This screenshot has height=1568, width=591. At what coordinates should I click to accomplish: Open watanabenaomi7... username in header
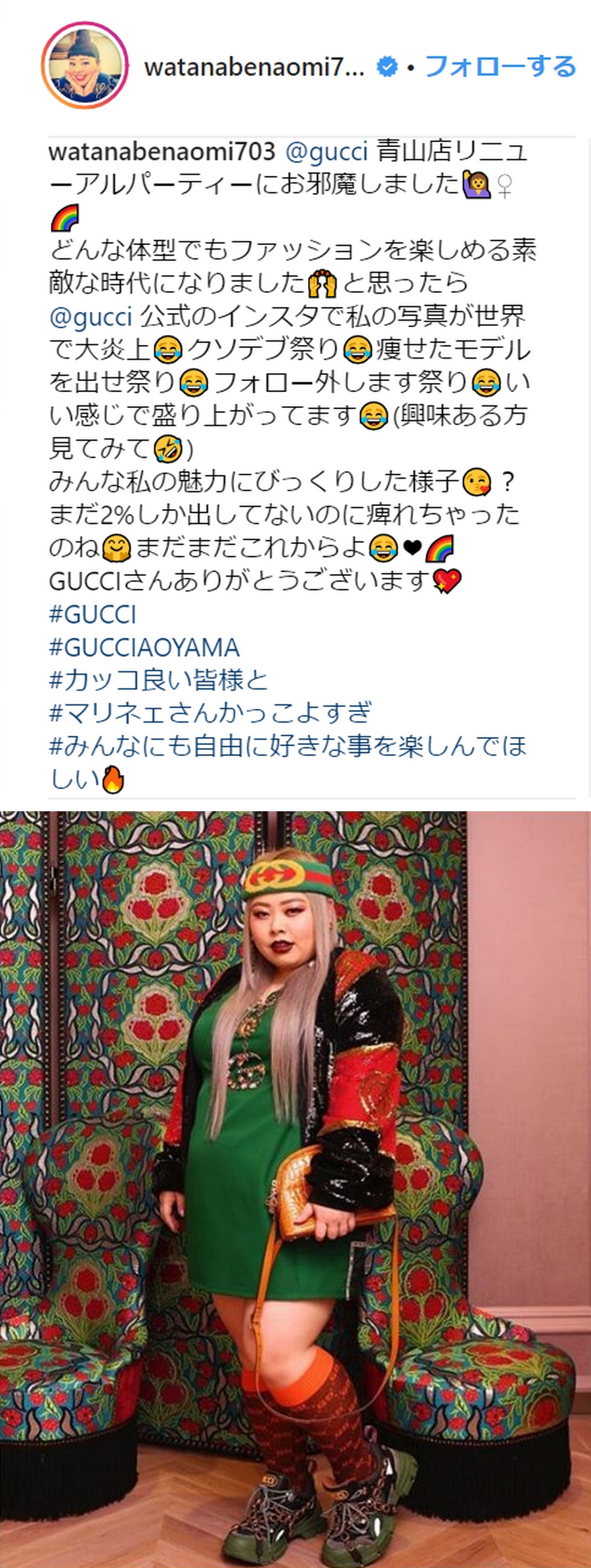click(254, 66)
